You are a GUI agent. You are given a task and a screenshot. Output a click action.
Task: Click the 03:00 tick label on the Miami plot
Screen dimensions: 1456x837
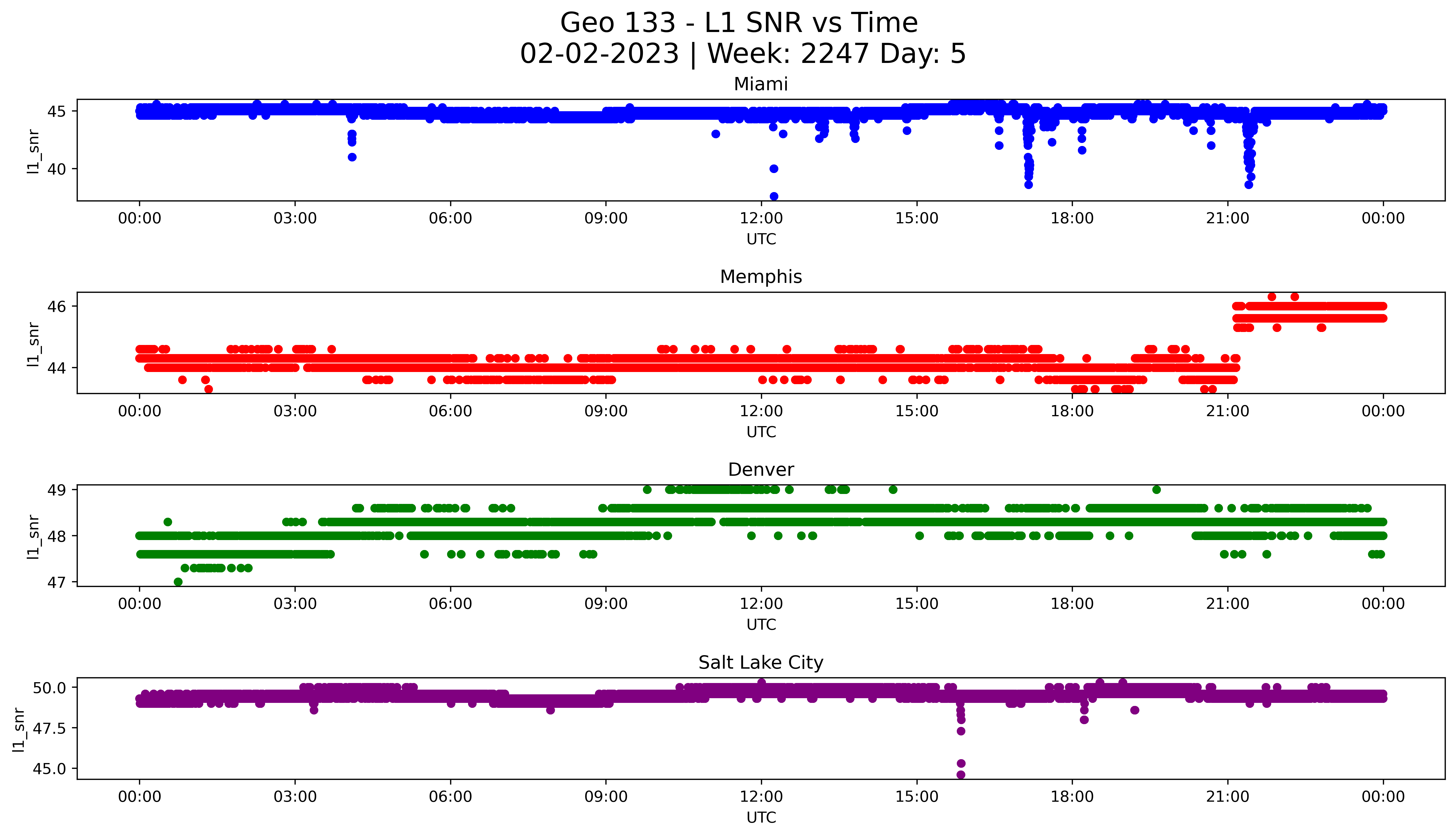(x=295, y=219)
